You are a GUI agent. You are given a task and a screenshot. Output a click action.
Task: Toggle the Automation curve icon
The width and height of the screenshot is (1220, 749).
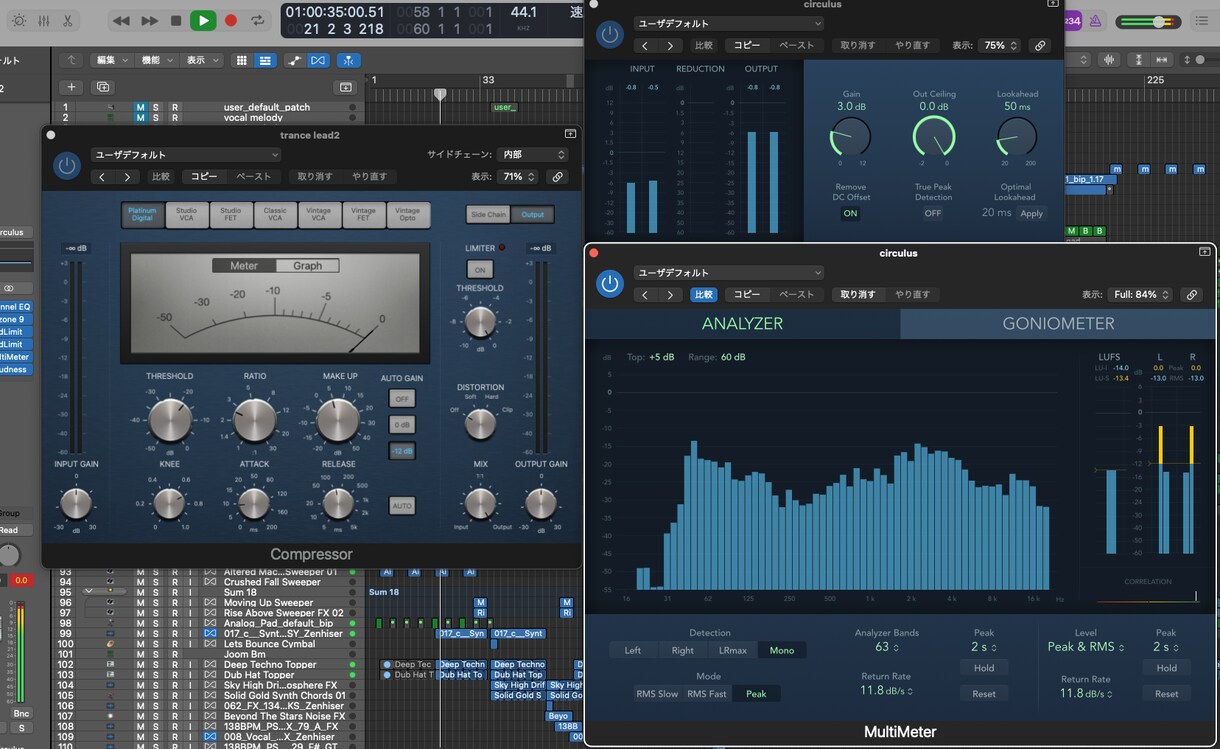pos(294,60)
